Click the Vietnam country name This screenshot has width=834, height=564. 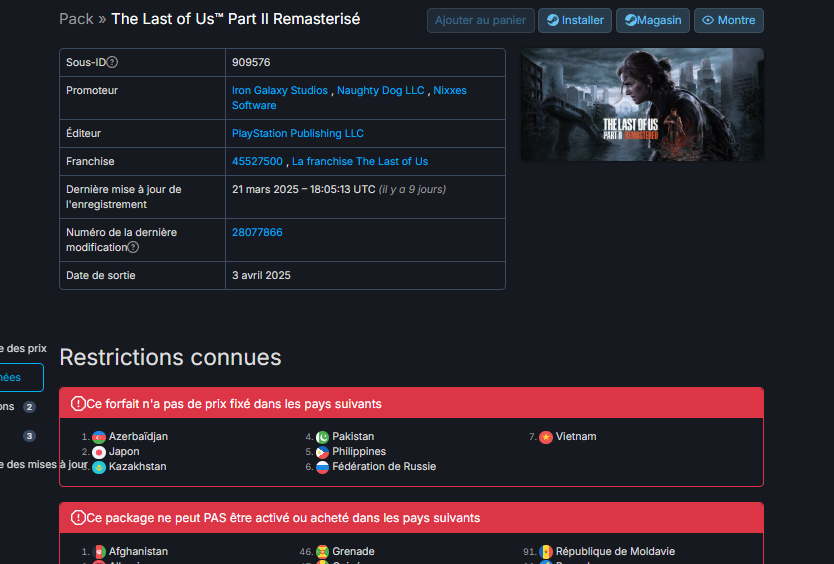tap(576, 437)
